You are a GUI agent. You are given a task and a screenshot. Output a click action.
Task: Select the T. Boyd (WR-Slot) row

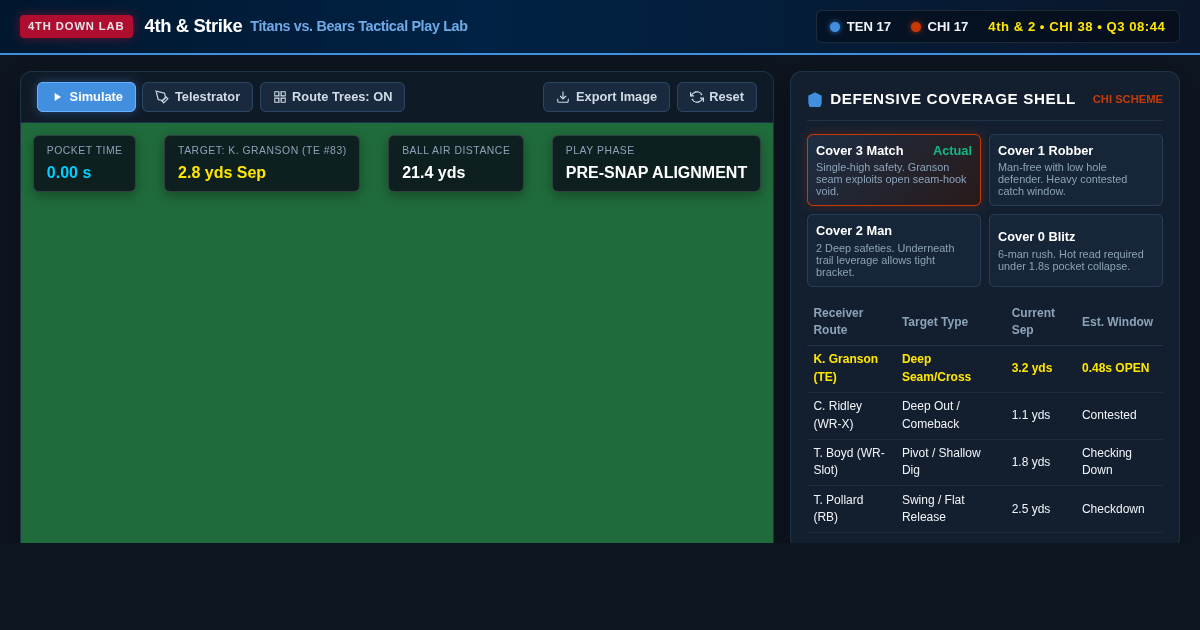985,462
